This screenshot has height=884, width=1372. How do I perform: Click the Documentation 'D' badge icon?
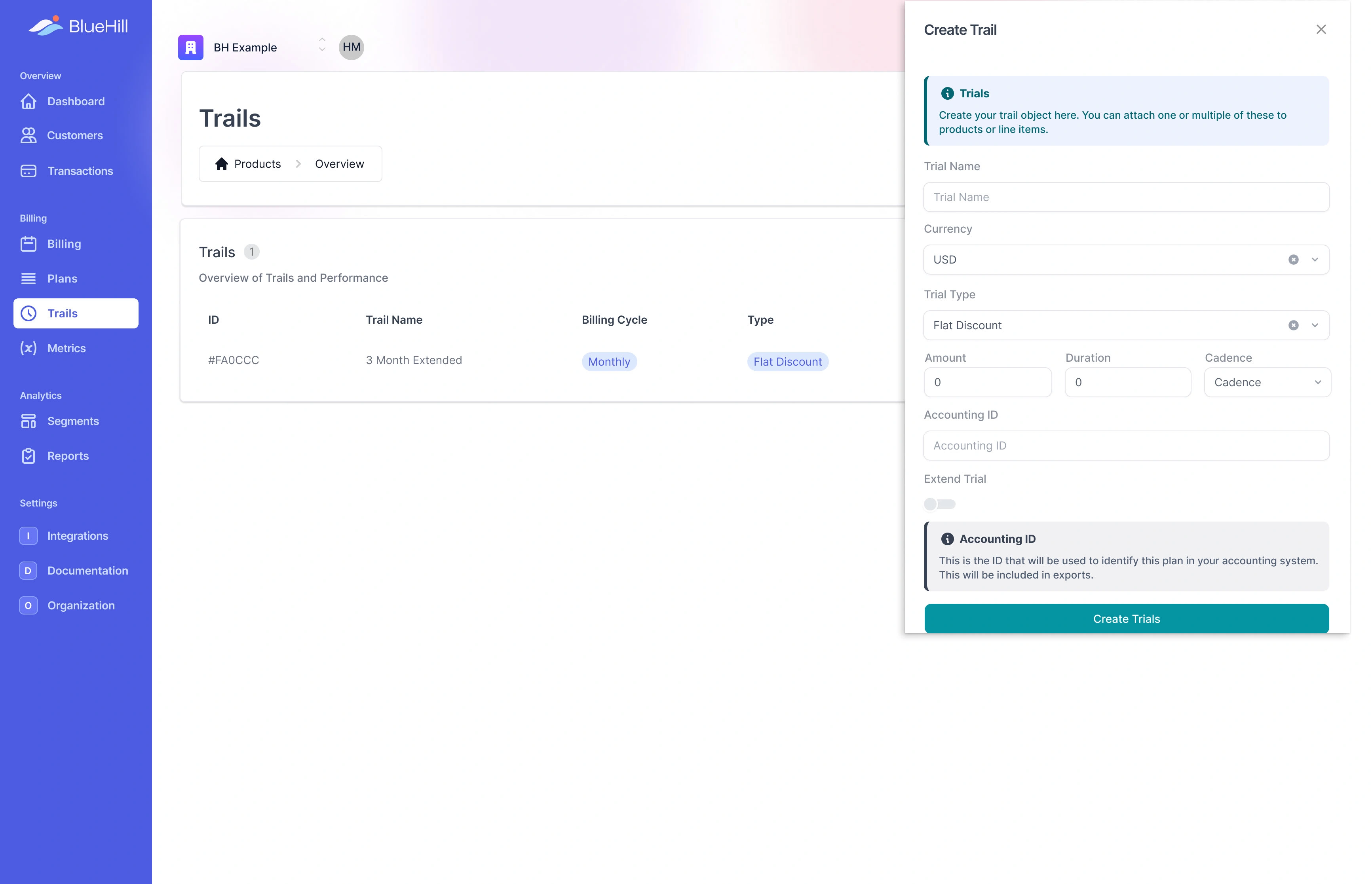click(28, 571)
